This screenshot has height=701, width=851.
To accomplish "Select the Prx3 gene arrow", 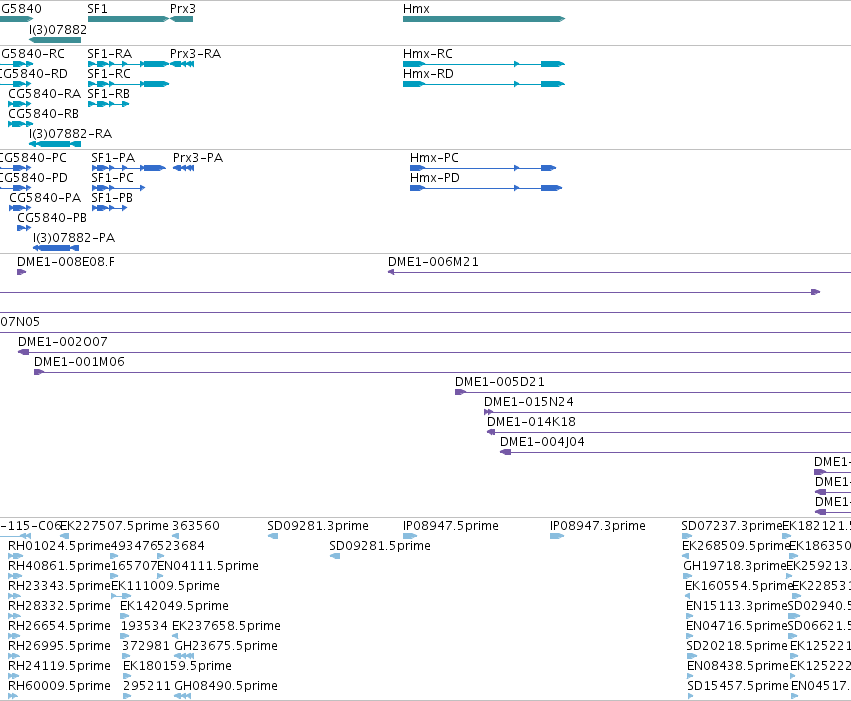I will (x=181, y=19).
